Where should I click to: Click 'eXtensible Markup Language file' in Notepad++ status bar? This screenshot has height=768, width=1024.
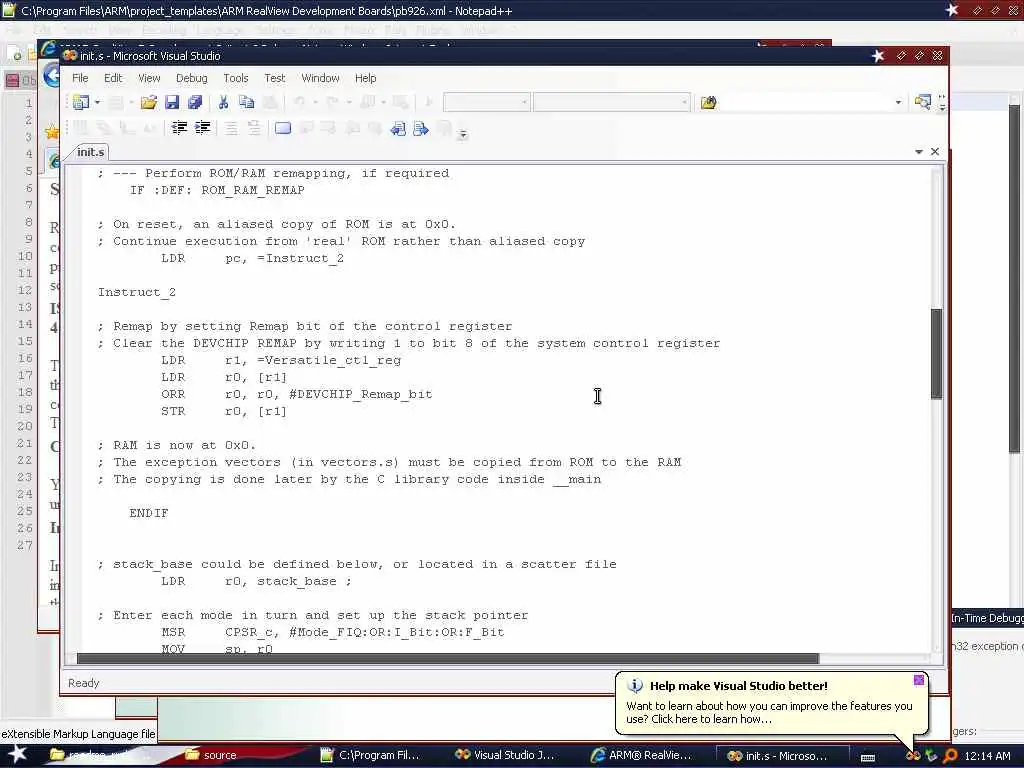(x=78, y=733)
